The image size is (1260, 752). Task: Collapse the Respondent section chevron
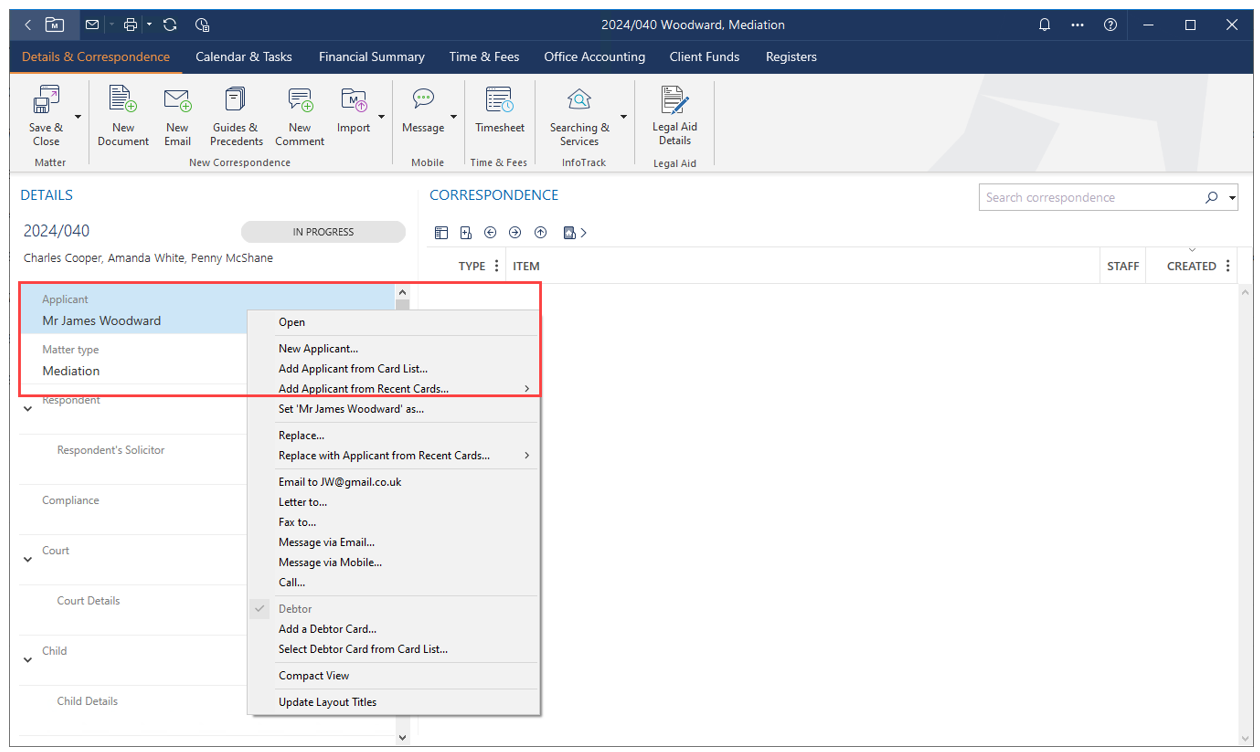pos(28,409)
